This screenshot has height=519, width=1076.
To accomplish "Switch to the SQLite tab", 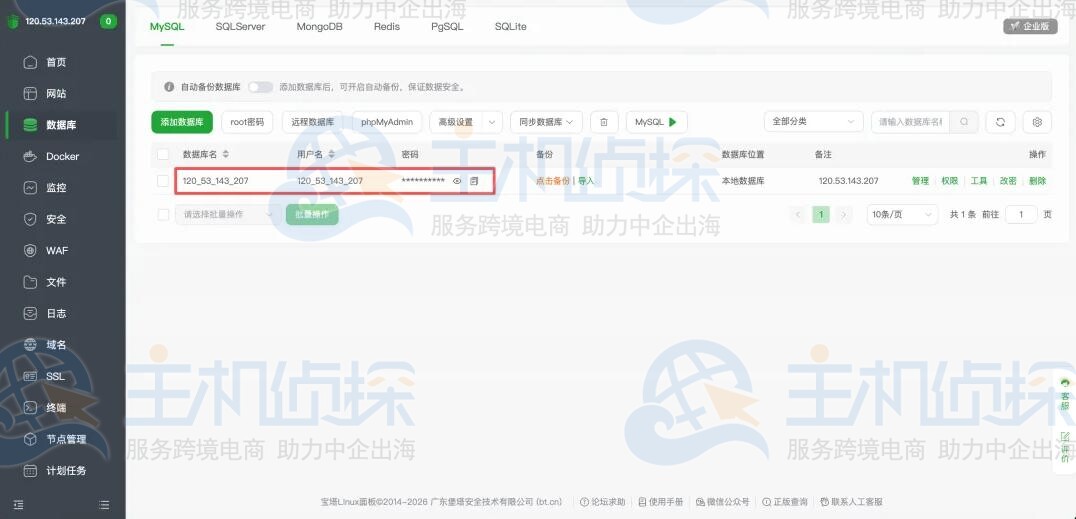I will [x=511, y=27].
